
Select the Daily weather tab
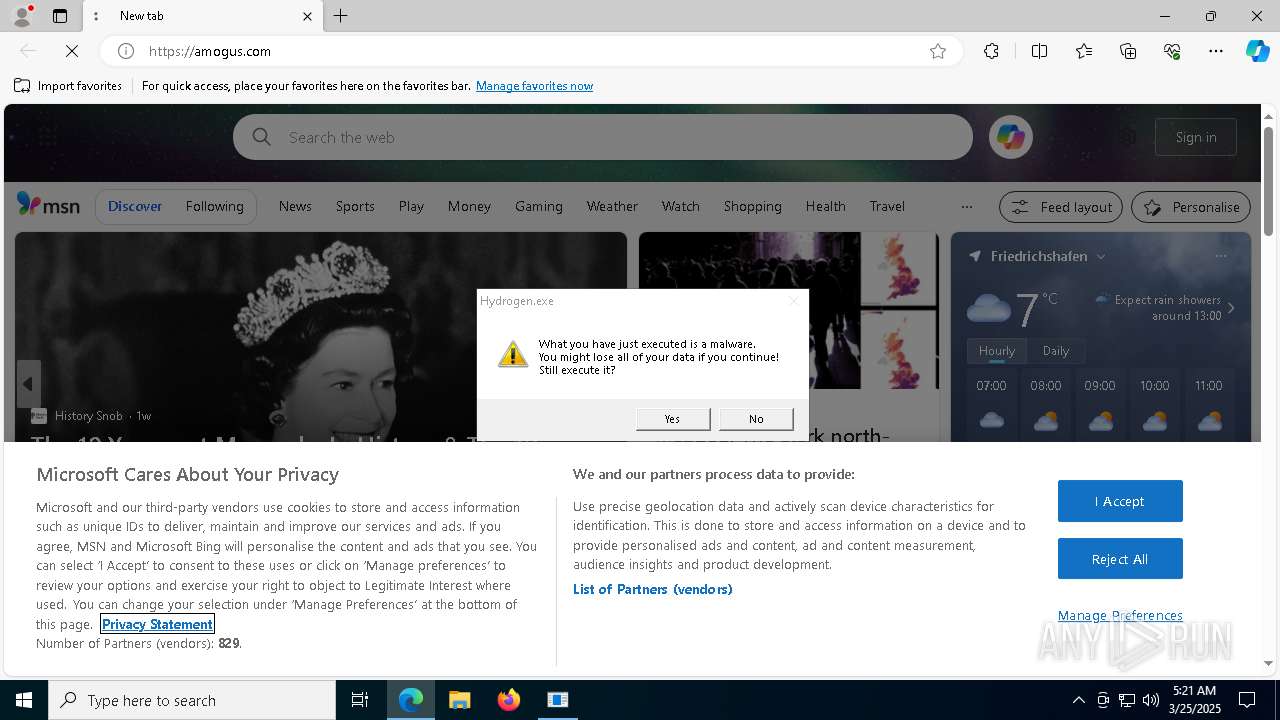(x=1056, y=351)
